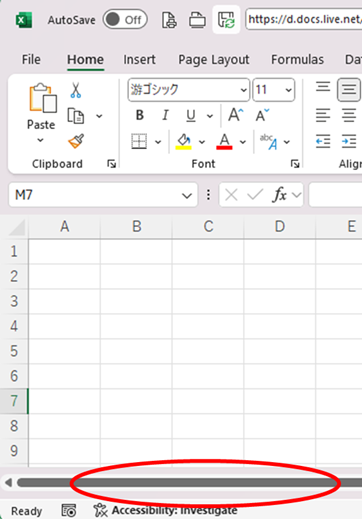
Task: Click the document URL address field
Action: click(x=303, y=19)
